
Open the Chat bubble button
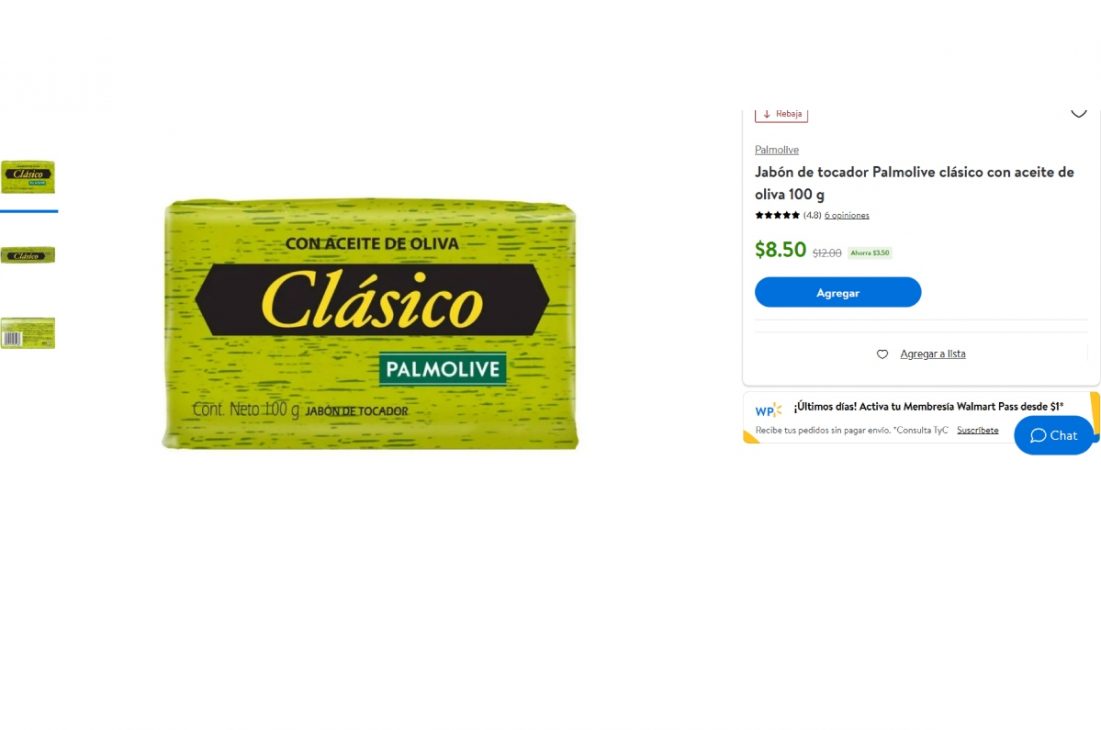[x=1053, y=435]
